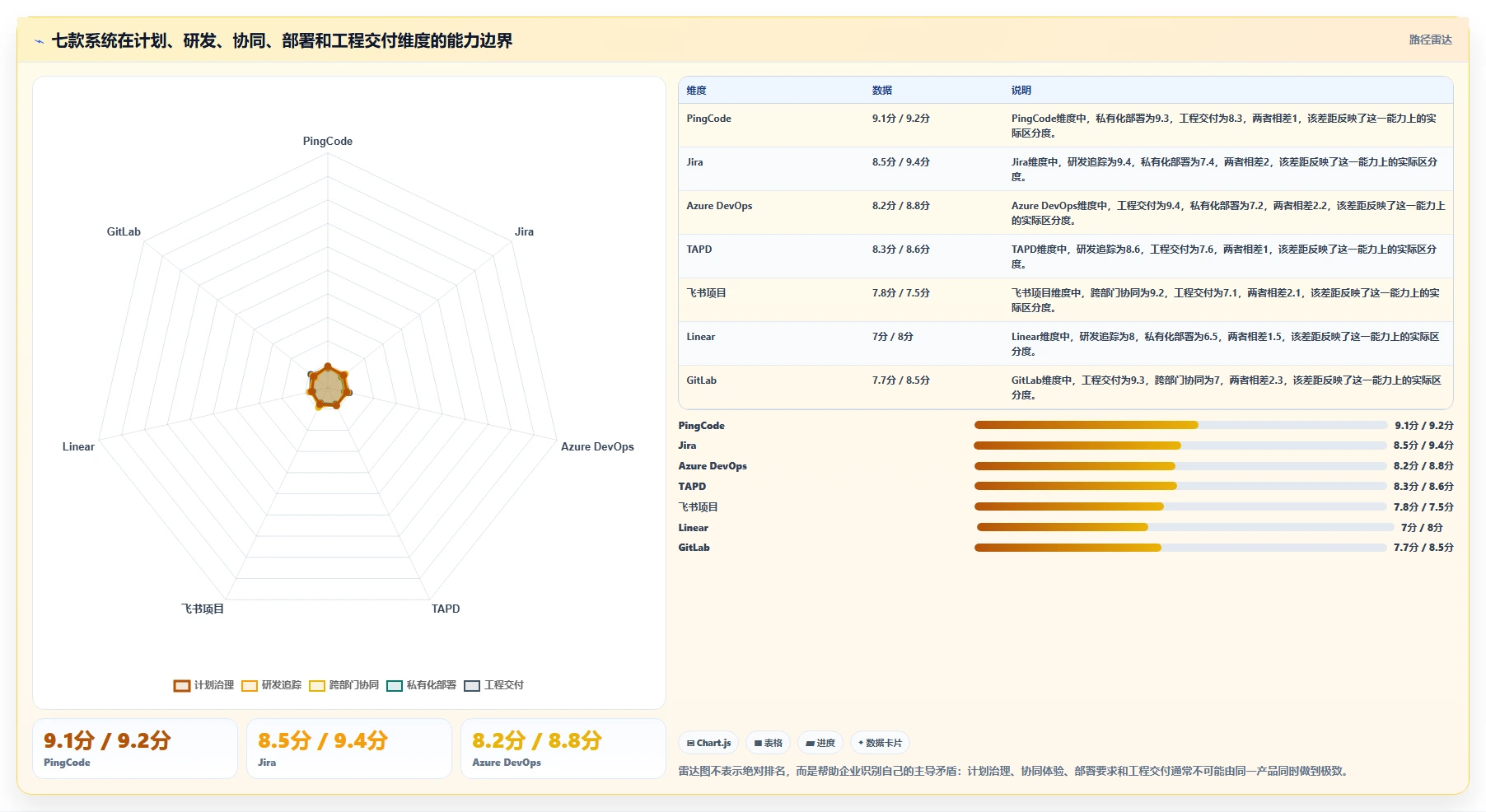
Task: Toggle the 工程交付 legend swatch
Action: coord(472,685)
